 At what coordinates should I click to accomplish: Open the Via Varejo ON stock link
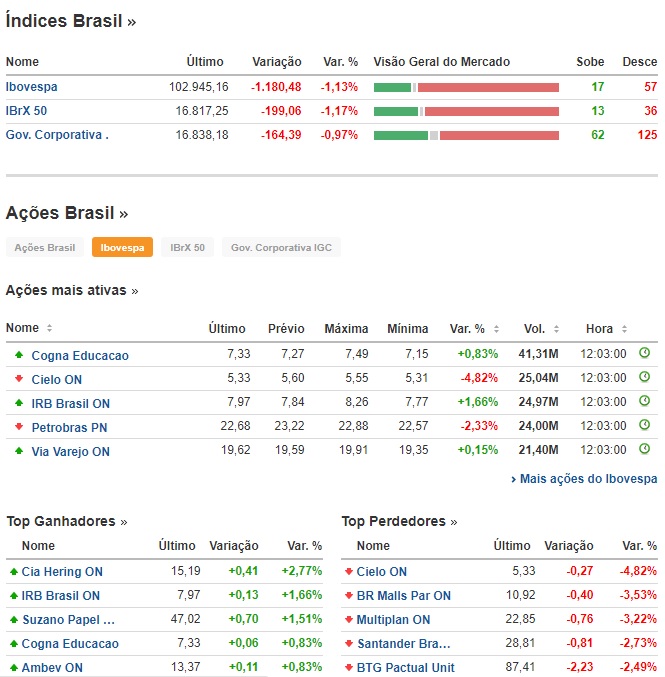point(70,452)
